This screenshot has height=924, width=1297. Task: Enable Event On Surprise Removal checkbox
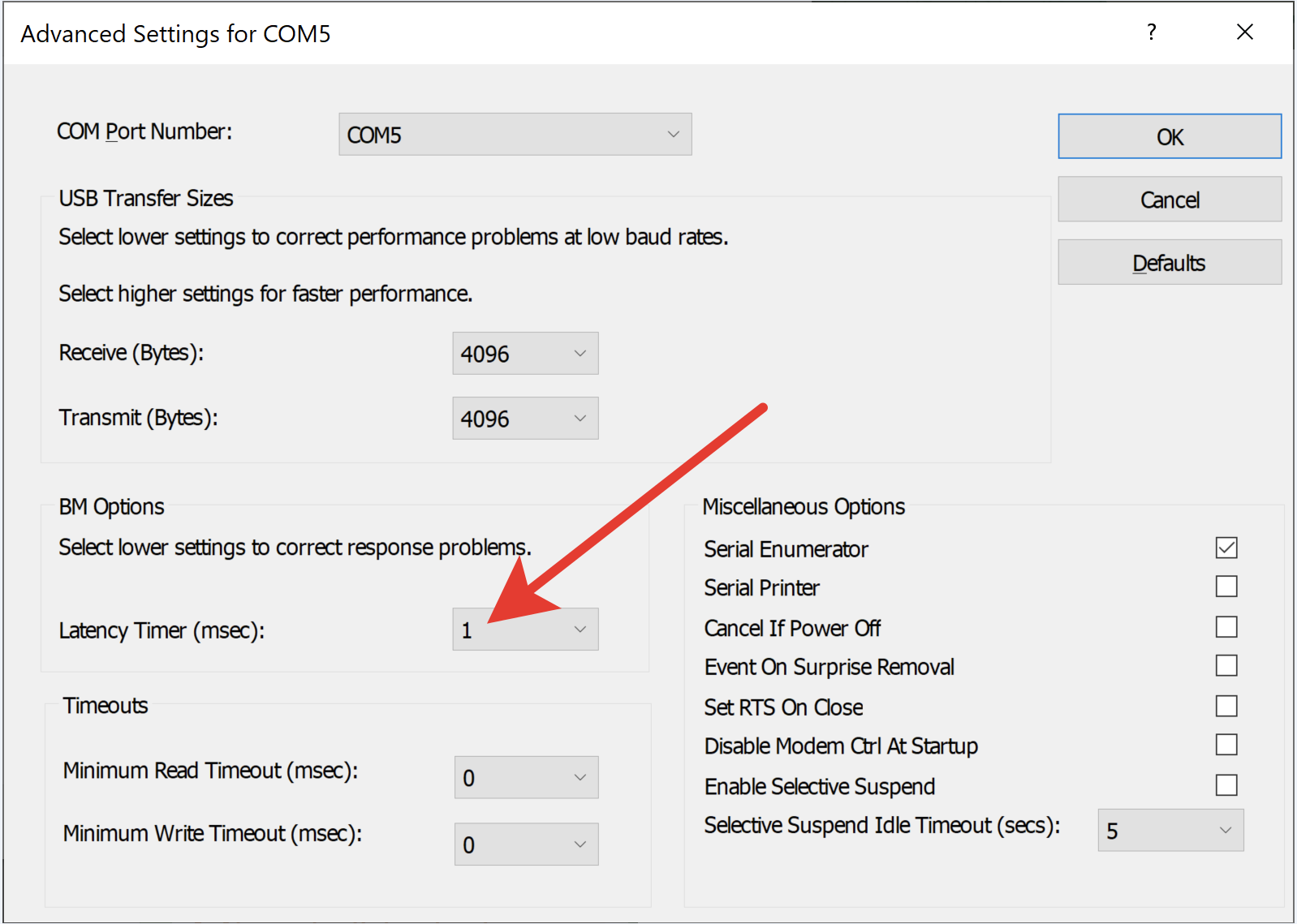(x=1226, y=666)
